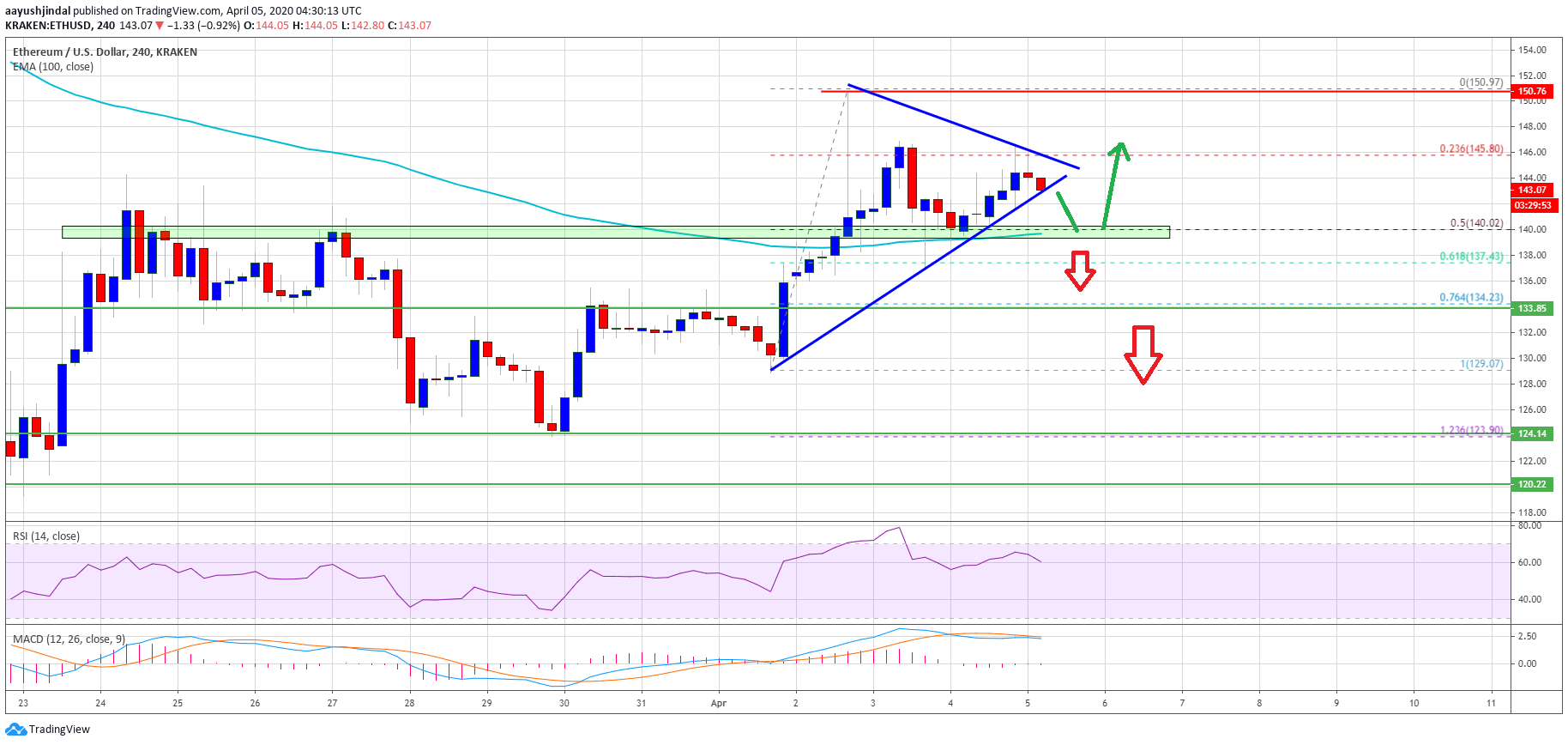Click the MACD 0.00 scale label
1568x745 pixels.
pyautogui.click(x=1527, y=663)
